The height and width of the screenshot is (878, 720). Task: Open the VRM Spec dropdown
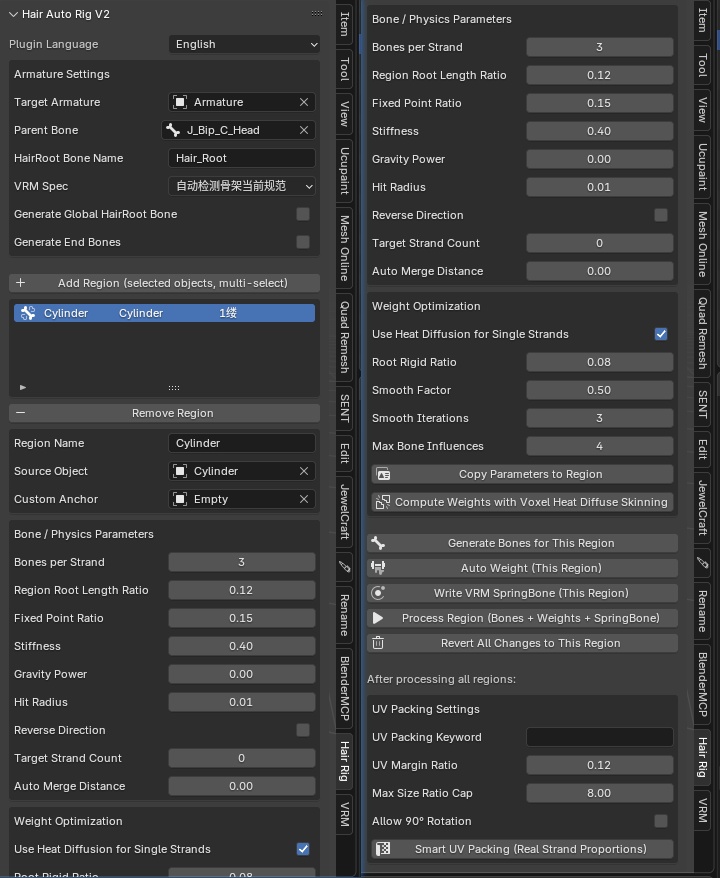[x=242, y=186]
